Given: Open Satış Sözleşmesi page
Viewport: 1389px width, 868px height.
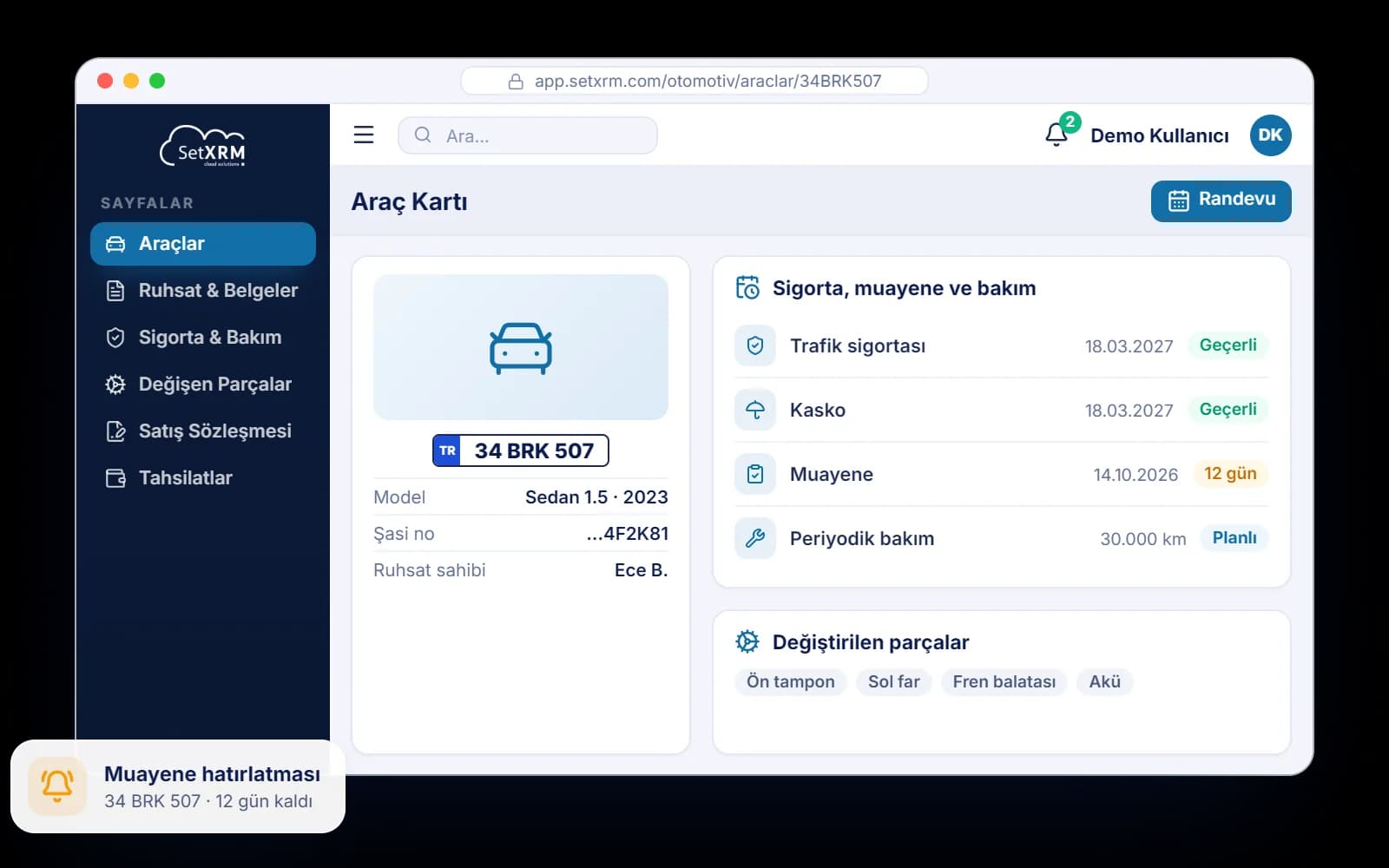Looking at the screenshot, I should point(203,431).
